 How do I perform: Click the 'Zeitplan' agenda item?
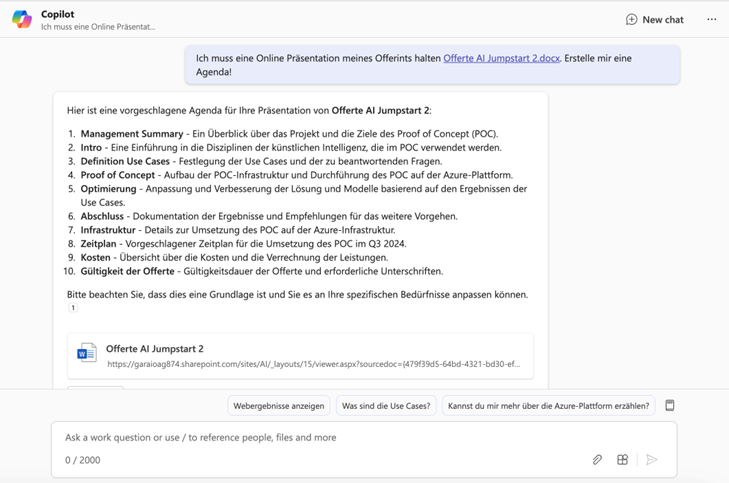click(x=99, y=244)
